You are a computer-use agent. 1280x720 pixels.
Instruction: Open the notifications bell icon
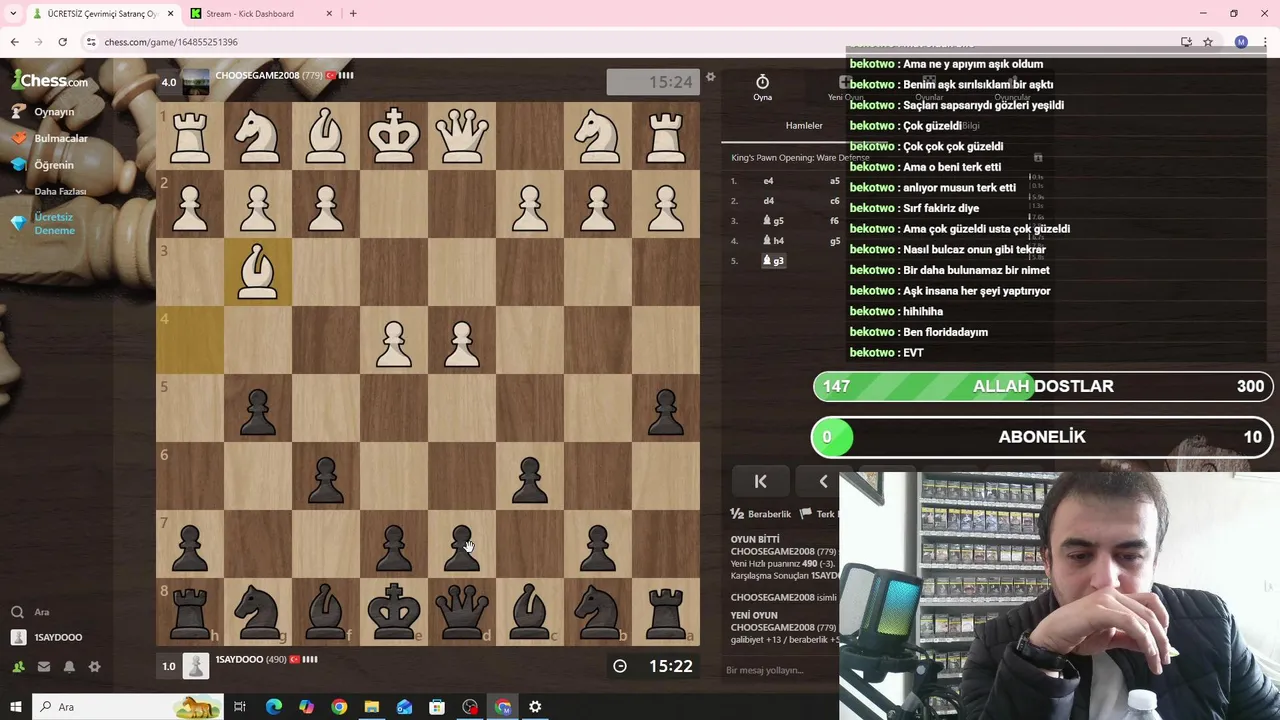coord(69,666)
